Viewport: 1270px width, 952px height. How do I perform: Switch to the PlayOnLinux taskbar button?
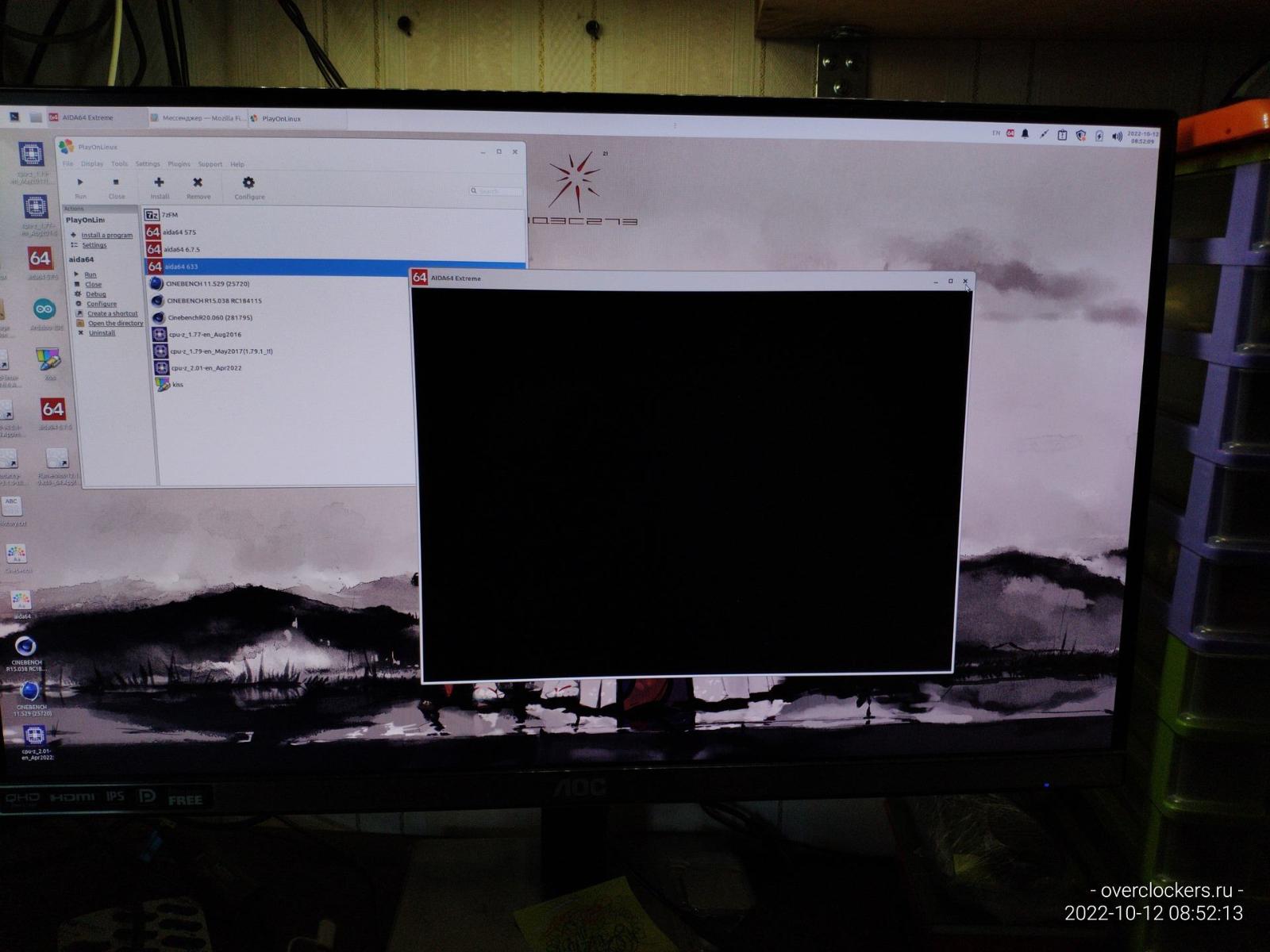[x=298, y=119]
